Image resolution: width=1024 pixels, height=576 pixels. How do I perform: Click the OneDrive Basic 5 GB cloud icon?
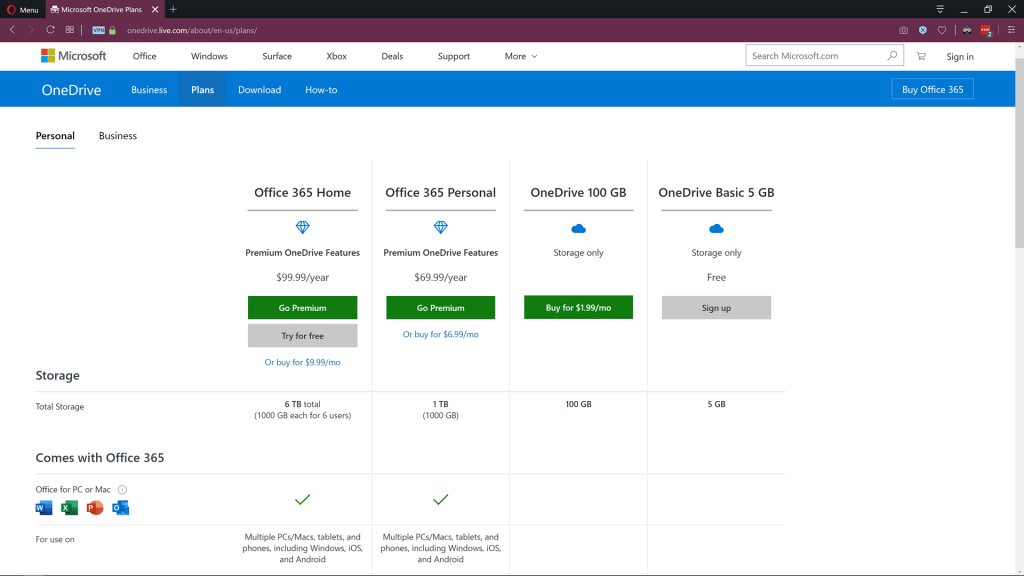[716, 229]
